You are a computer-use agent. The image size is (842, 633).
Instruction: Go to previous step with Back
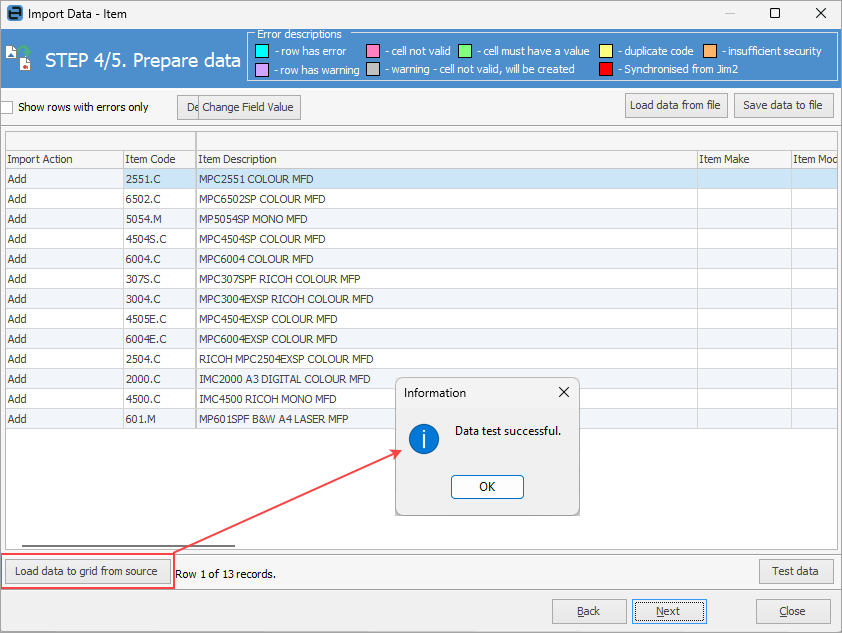coord(589,612)
